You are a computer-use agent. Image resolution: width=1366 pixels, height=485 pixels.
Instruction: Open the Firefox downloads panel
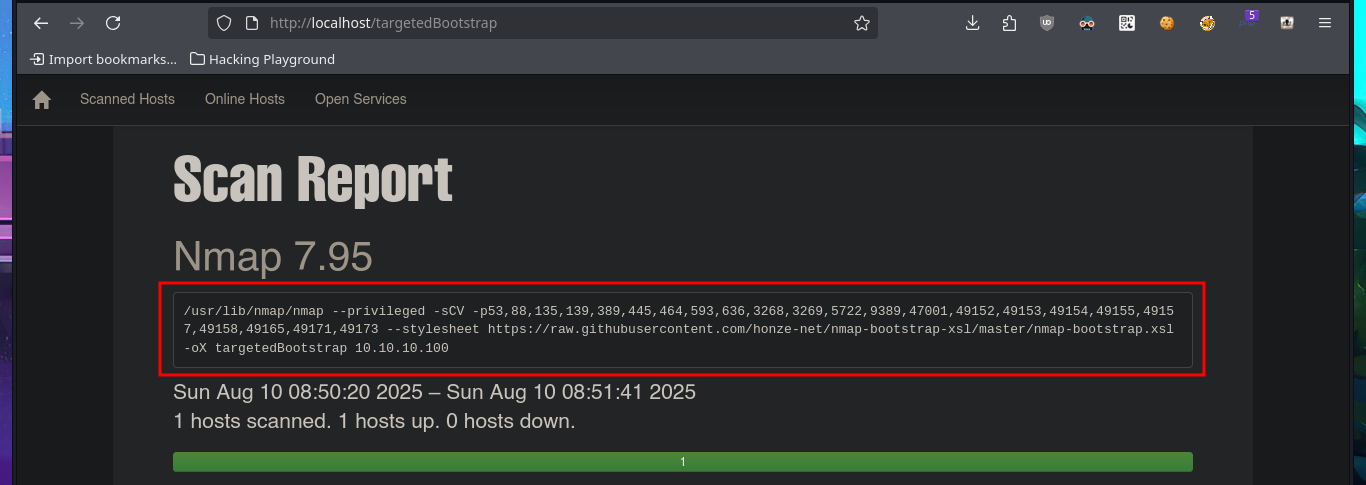point(972,23)
